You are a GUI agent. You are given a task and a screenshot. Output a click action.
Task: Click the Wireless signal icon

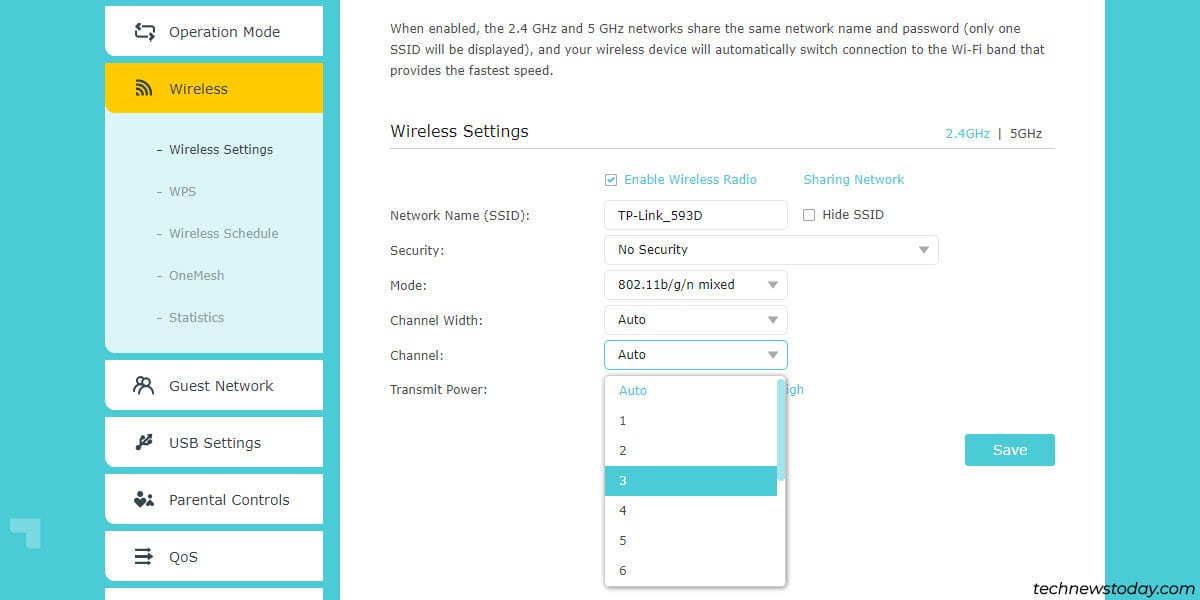point(144,89)
